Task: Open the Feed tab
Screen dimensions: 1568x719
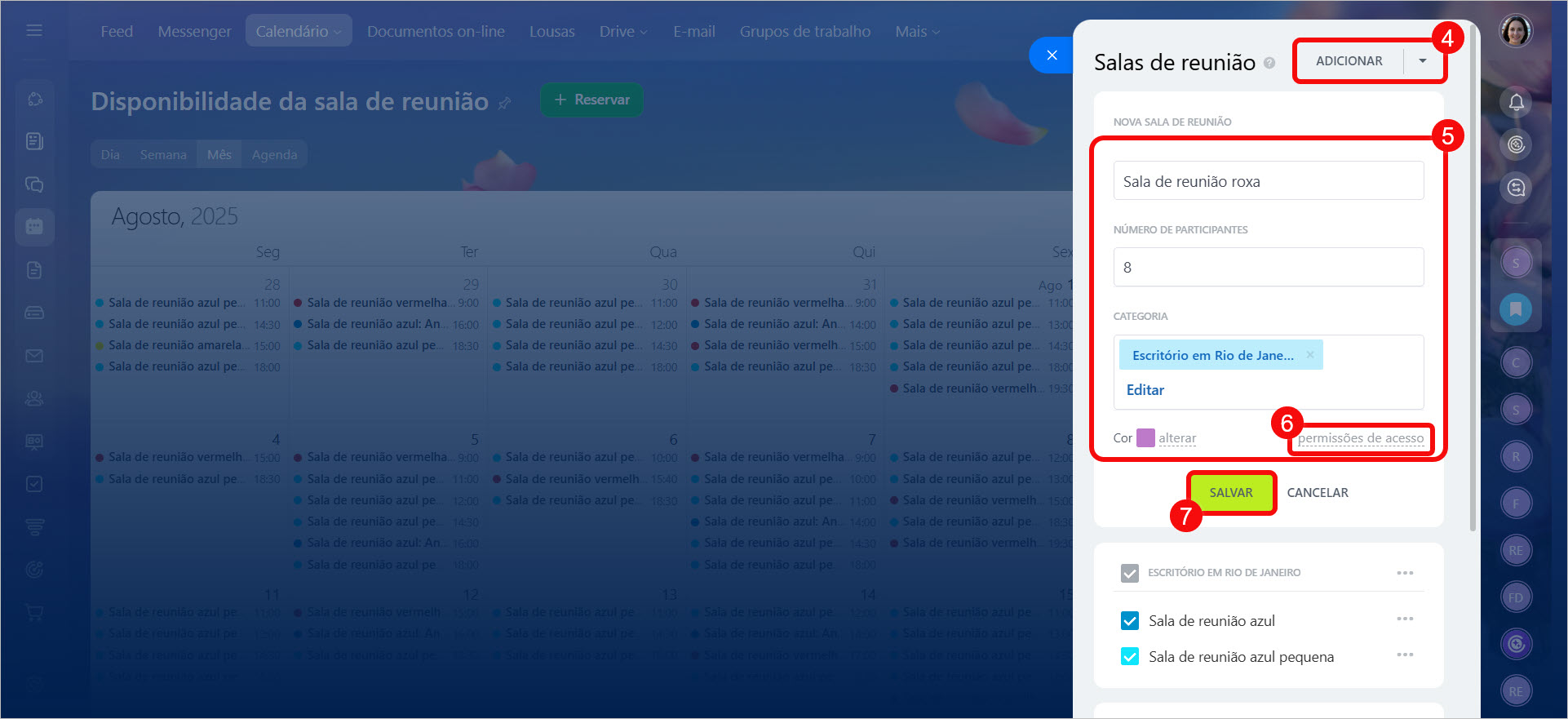Action: point(117,31)
